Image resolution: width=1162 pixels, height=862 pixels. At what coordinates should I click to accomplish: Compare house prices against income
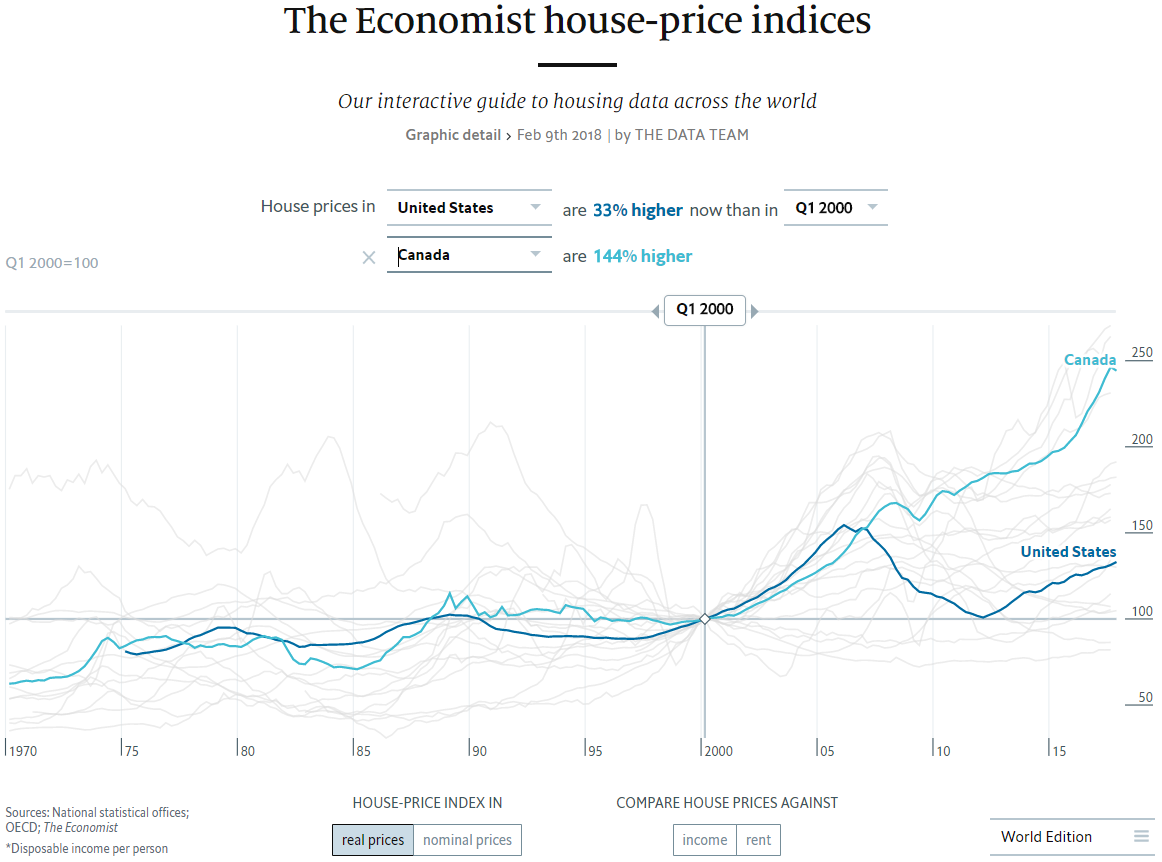point(704,840)
